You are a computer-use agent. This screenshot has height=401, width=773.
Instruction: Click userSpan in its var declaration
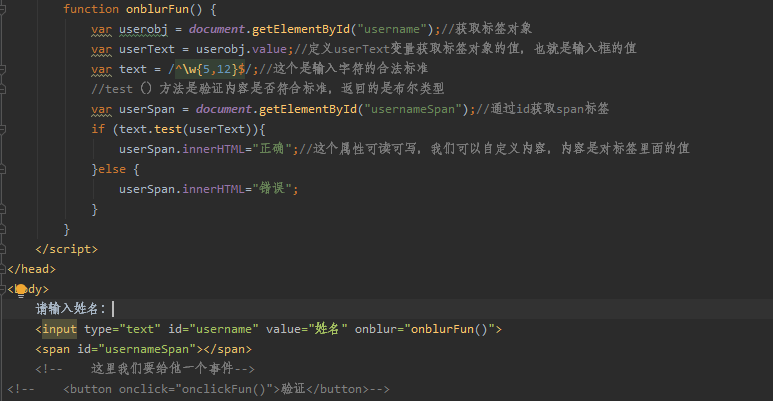coord(147,109)
